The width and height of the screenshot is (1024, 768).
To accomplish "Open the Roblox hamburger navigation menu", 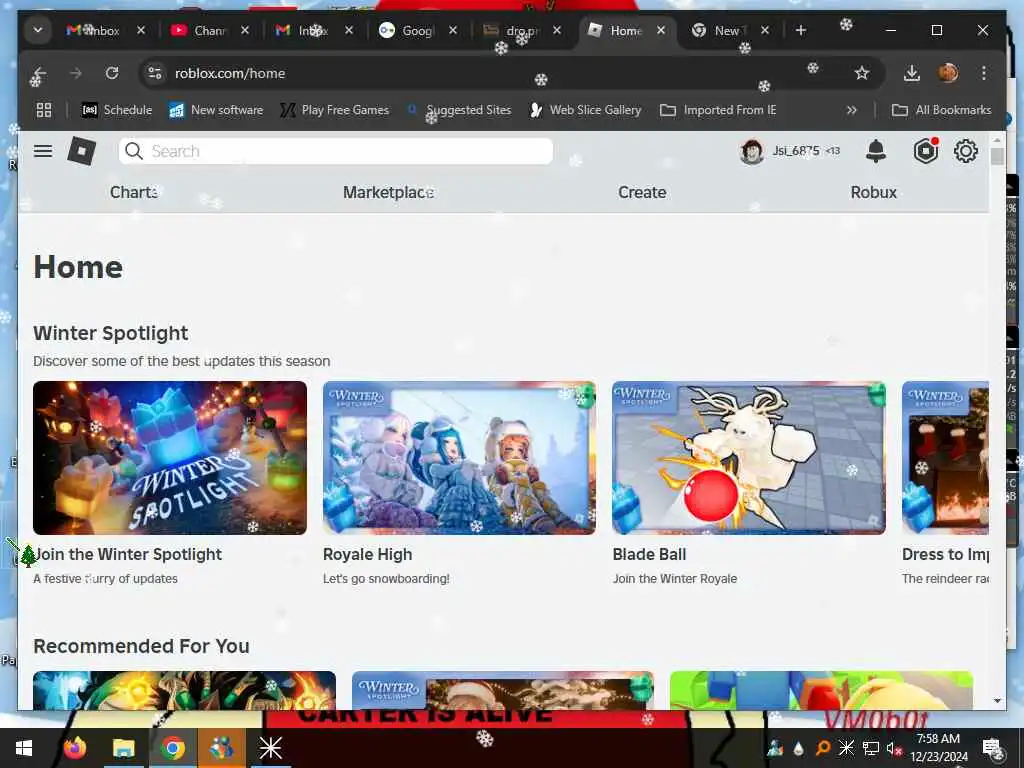I will click(43, 152).
